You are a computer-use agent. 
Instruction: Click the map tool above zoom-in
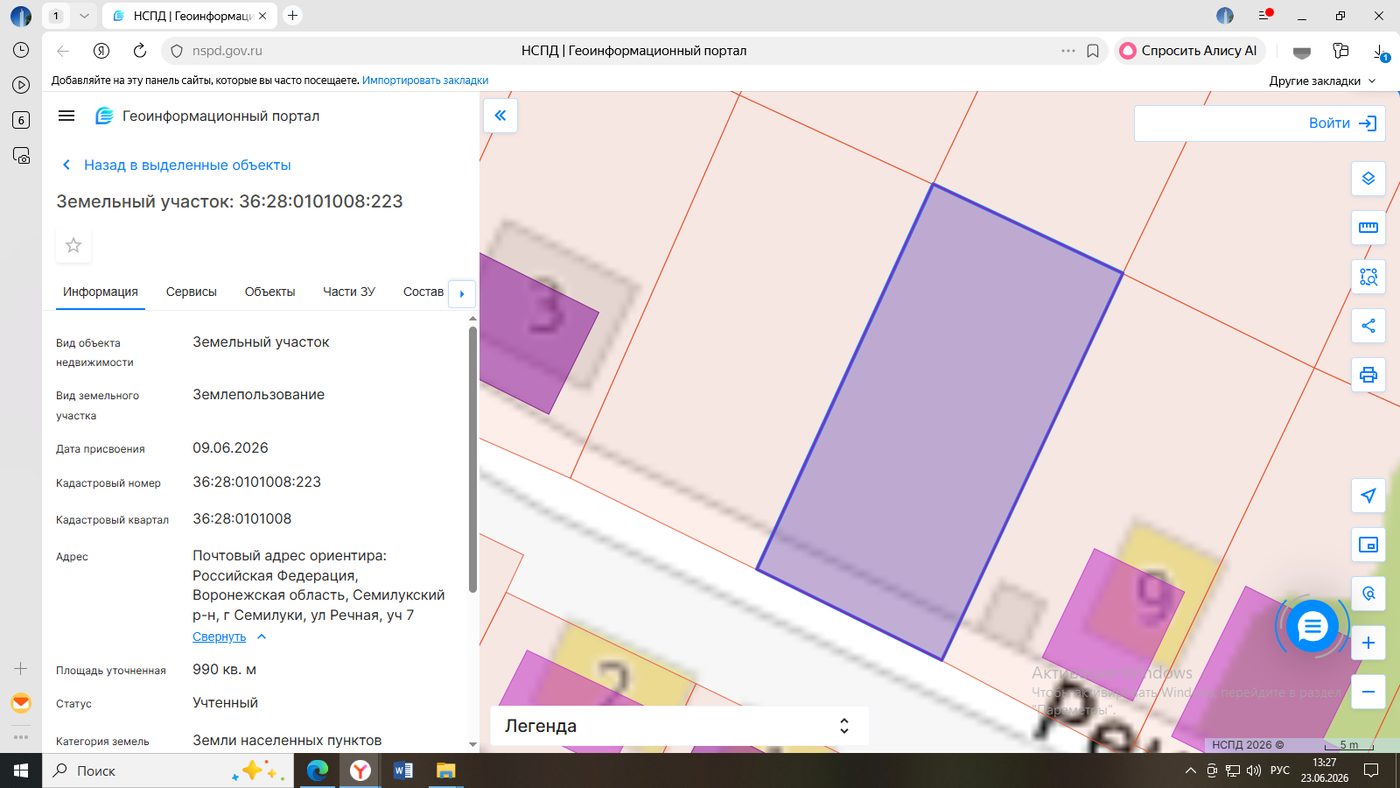coord(1368,594)
